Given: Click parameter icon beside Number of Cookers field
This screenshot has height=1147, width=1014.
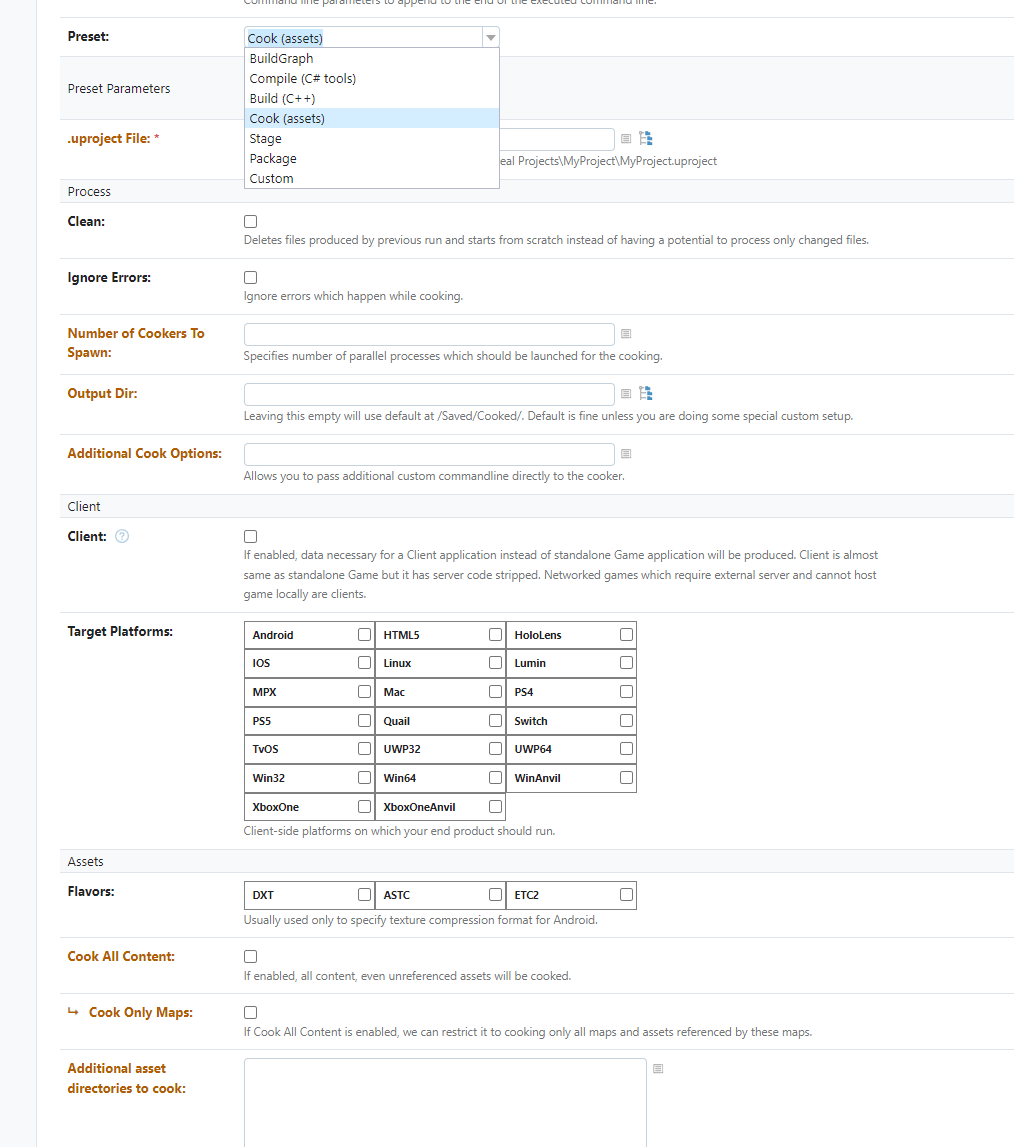Looking at the screenshot, I should (626, 334).
